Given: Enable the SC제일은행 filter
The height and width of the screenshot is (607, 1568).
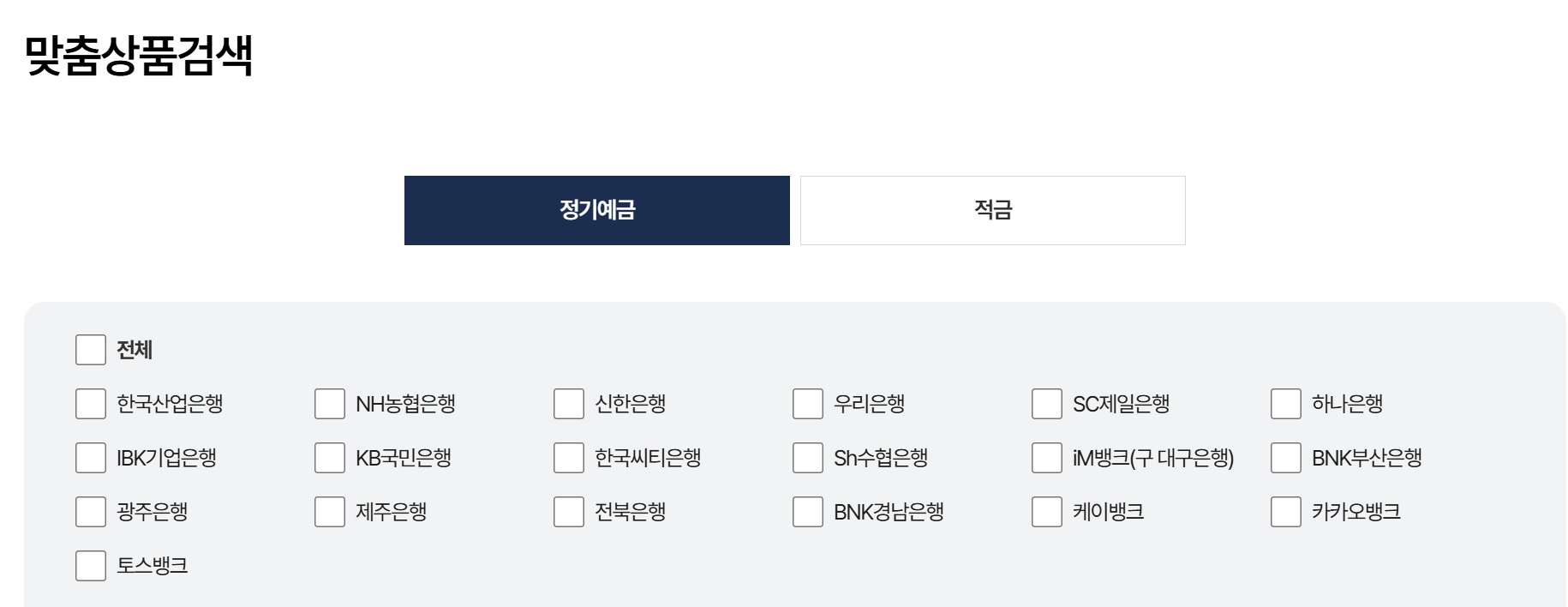Looking at the screenshot, I should pos(1045,404).
